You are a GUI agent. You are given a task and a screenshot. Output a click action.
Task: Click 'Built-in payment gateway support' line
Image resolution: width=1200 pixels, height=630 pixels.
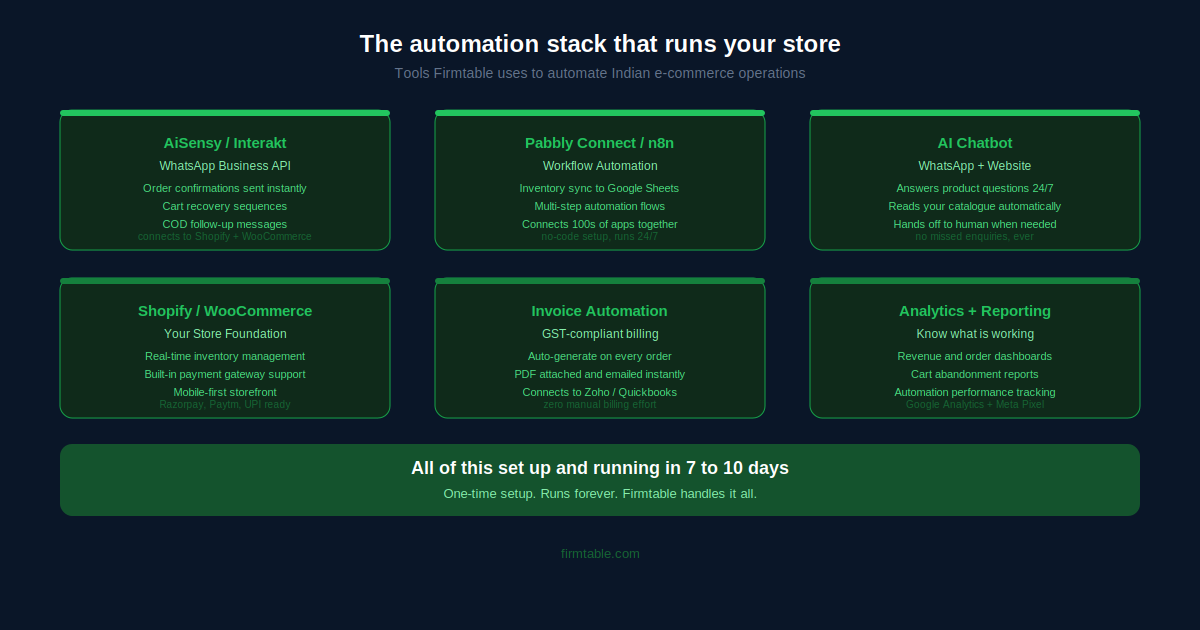point(225,374)
